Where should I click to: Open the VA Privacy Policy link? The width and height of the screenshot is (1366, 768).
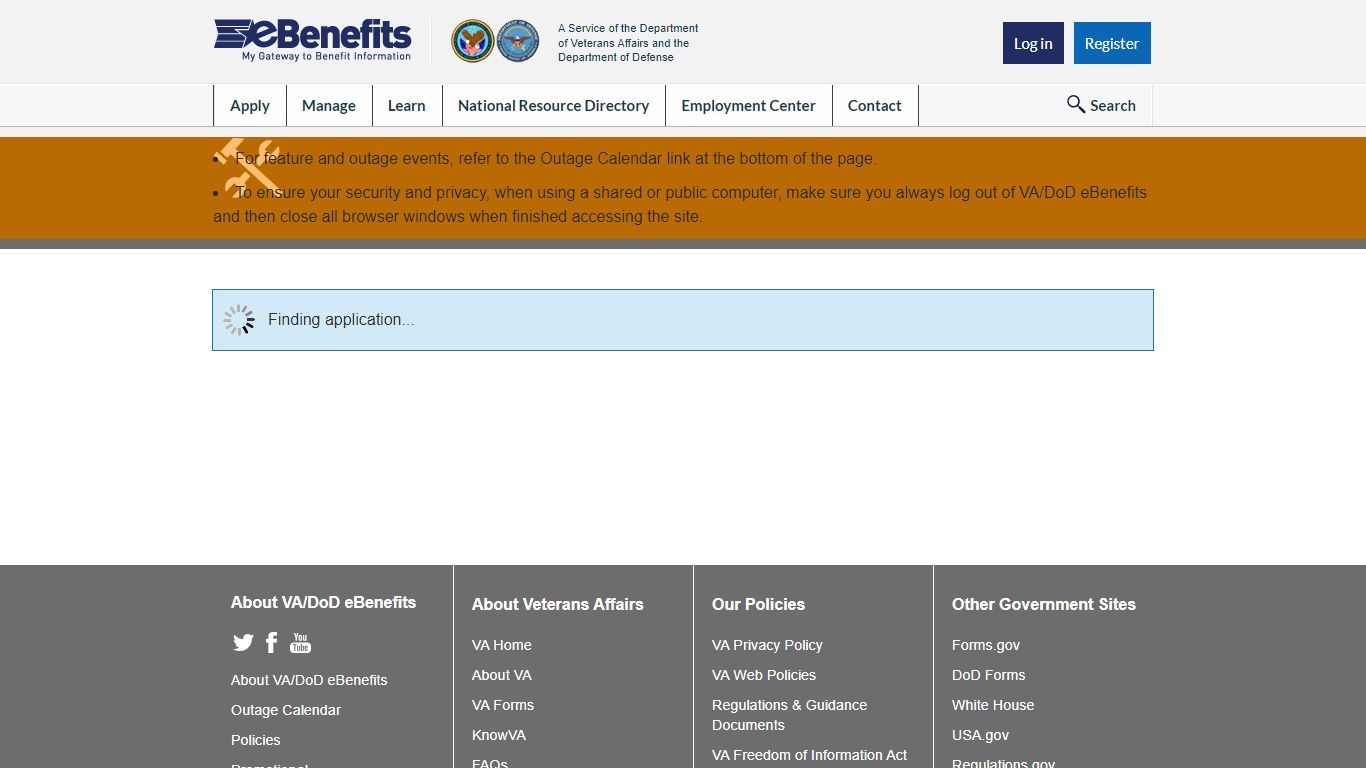click(767, 645)
